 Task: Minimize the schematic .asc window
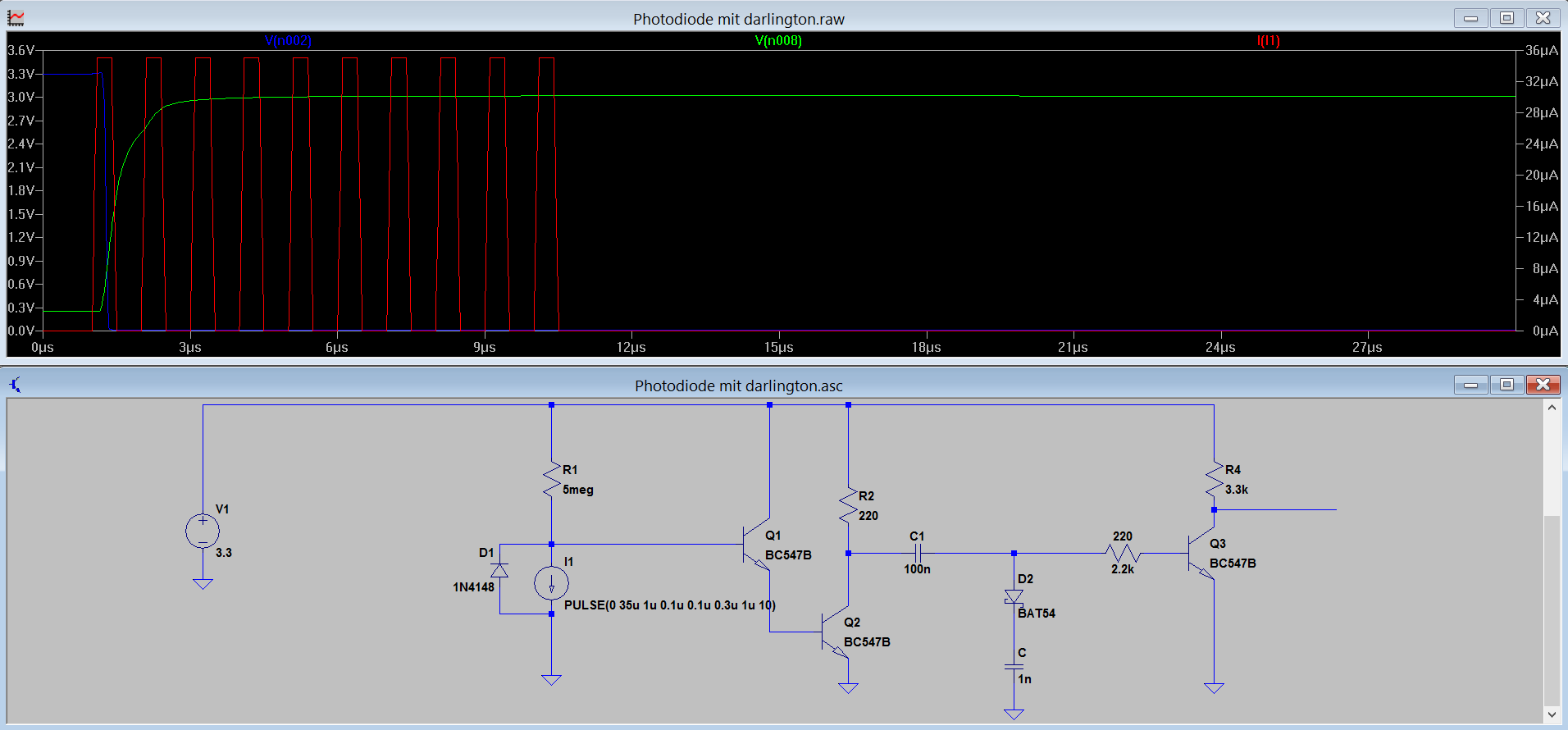point(1470,385)
